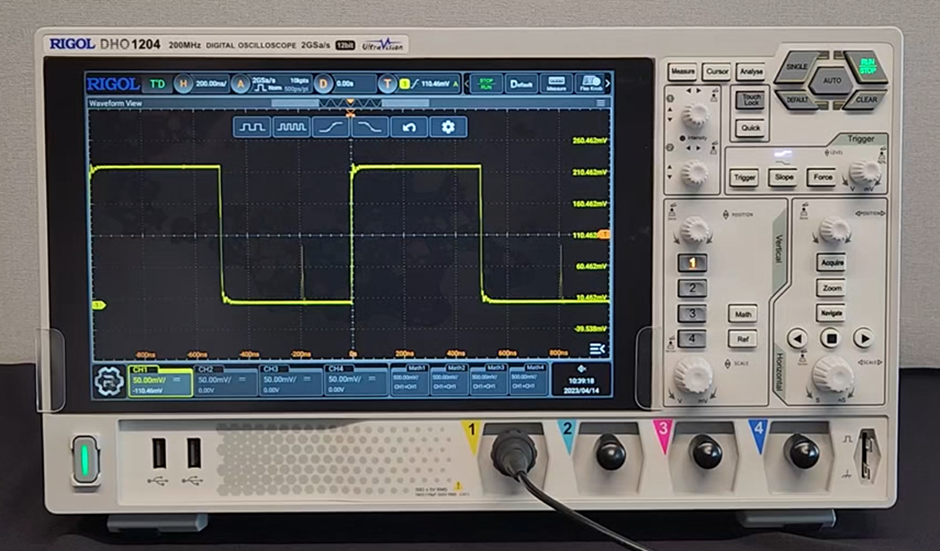Toggle the Touch Lock button
The height and width of the screenshot is (551, 940).
coord(751,99)
